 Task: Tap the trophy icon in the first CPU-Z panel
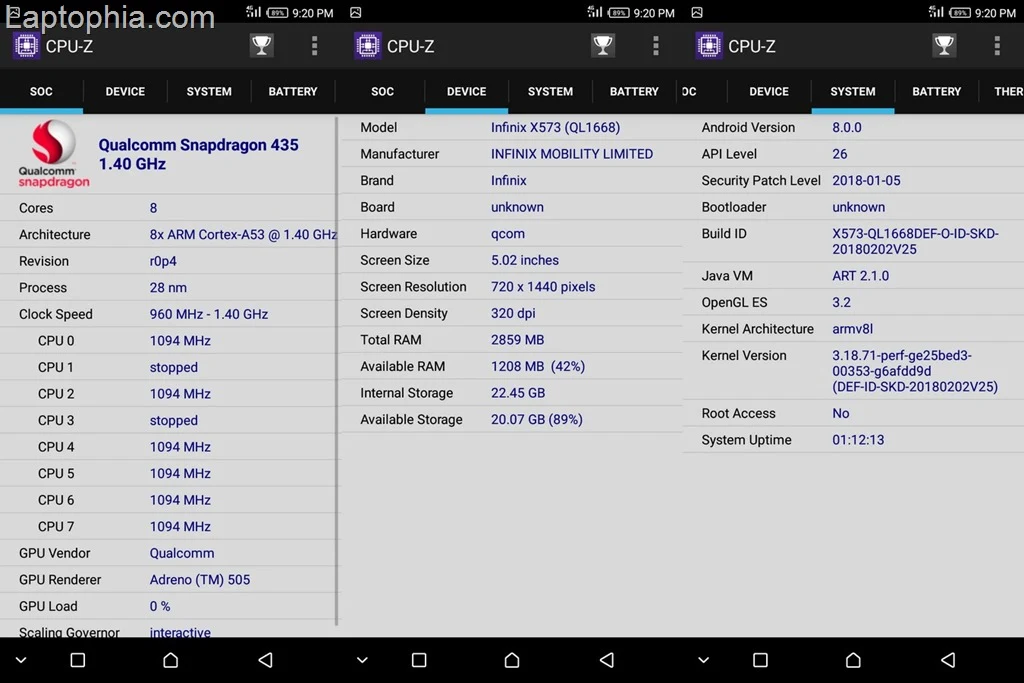pyautogui.click(x=261, y=46)
